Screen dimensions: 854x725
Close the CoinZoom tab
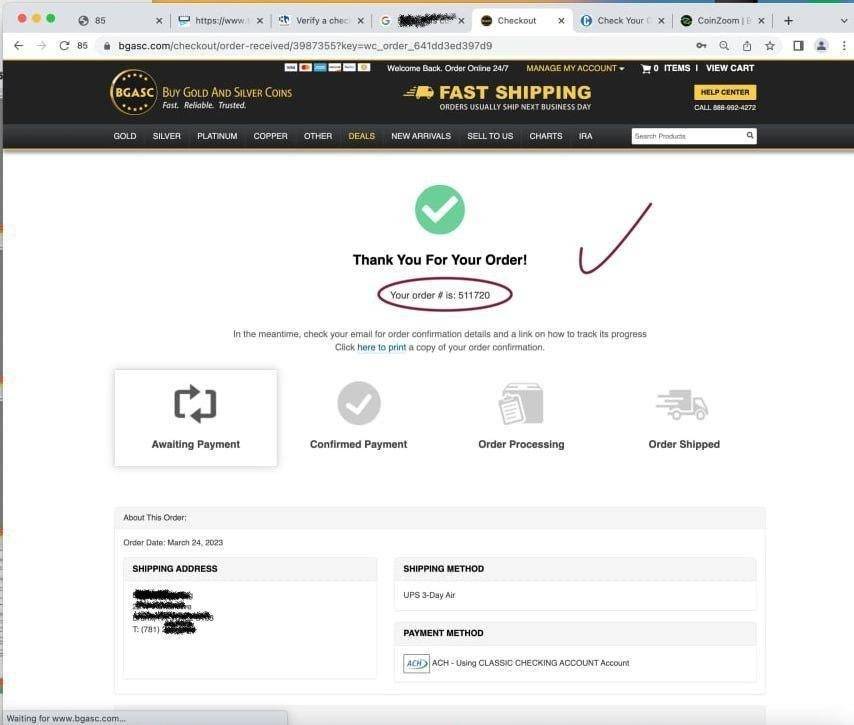[761, 21]
